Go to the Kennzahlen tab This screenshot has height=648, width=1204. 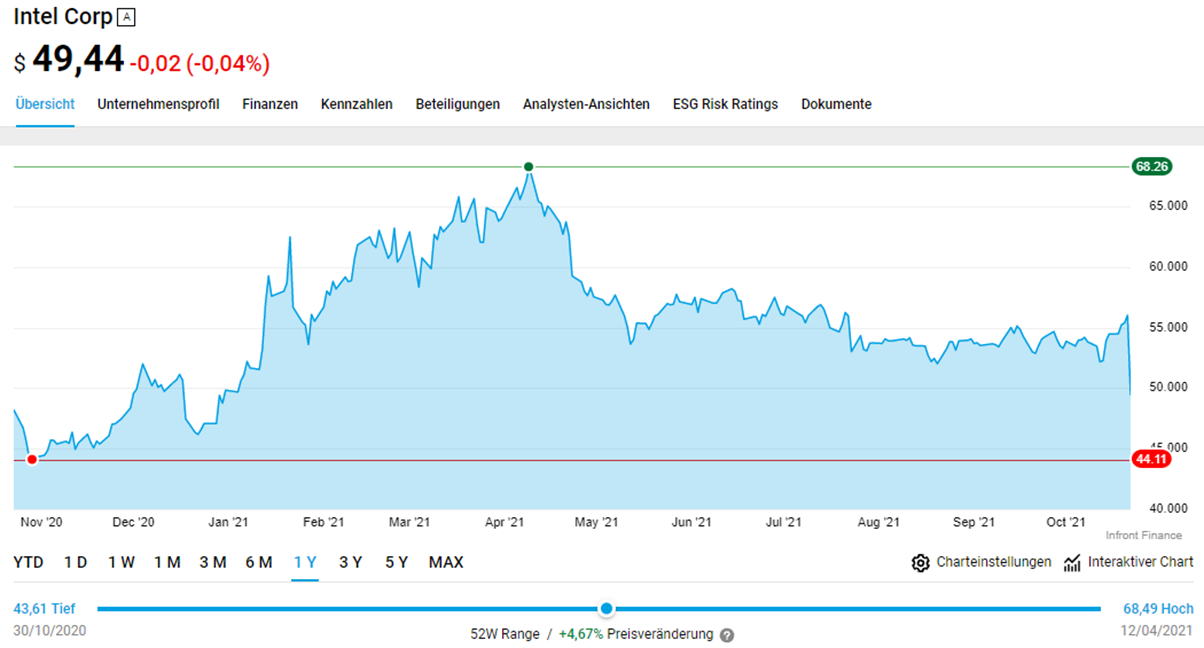coord(357,104)
